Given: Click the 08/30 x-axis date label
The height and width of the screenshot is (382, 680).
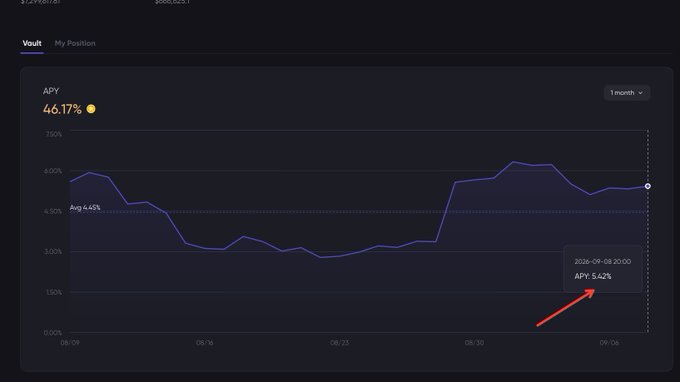Looking at the screenshot, I should (474, 343).
